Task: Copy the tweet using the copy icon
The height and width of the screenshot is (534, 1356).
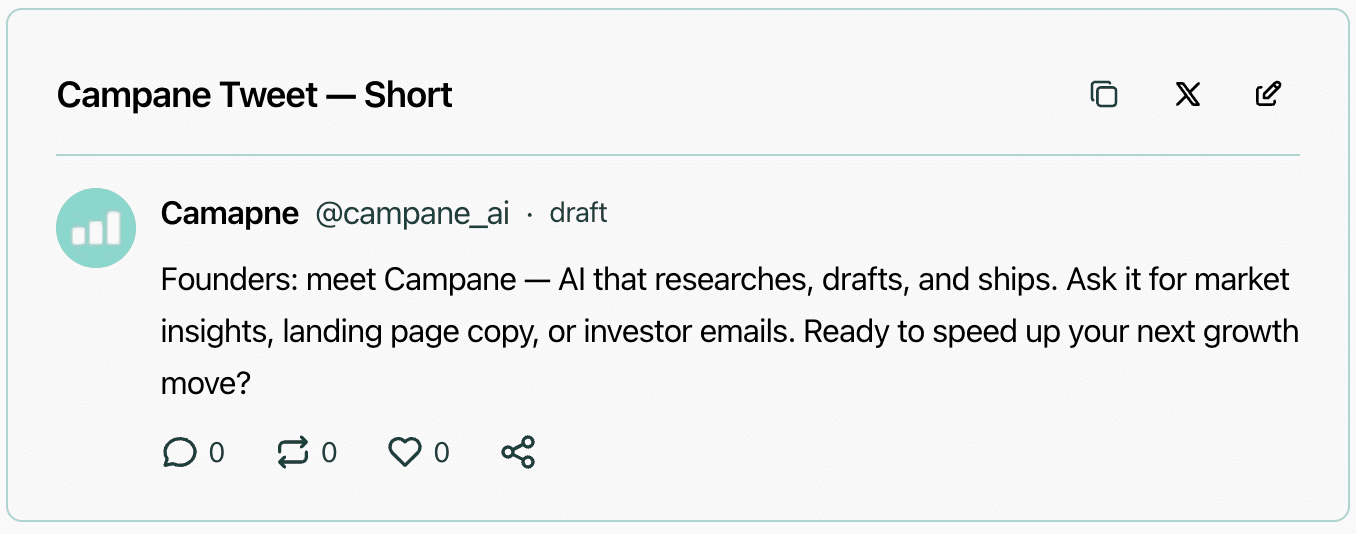Action: pos(1104,95)
